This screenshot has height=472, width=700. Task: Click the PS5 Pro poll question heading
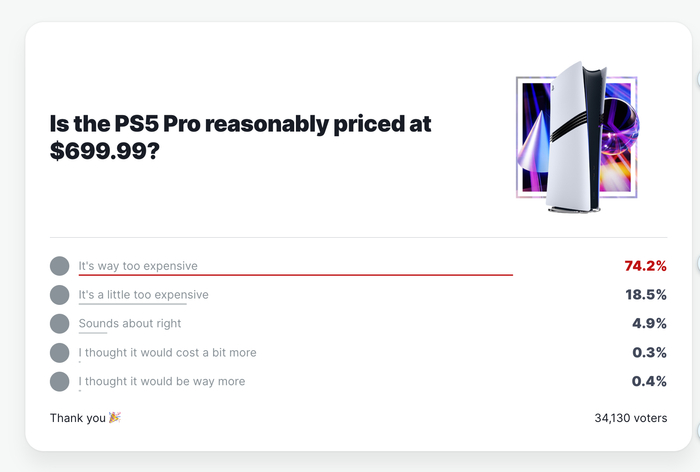coord(241,137)
